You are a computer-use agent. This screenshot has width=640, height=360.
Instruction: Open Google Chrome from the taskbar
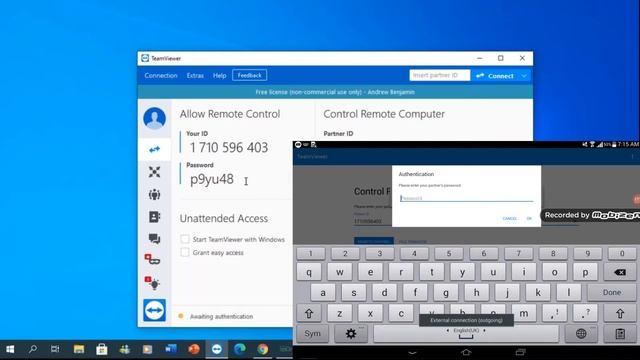263,349
